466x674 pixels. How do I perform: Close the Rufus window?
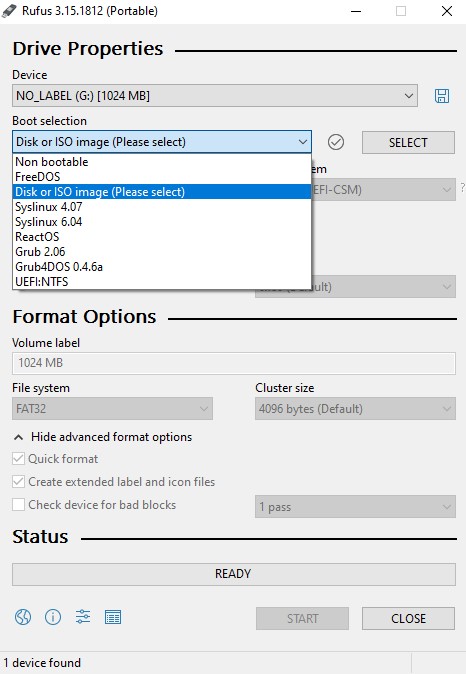tap(447, 11)
